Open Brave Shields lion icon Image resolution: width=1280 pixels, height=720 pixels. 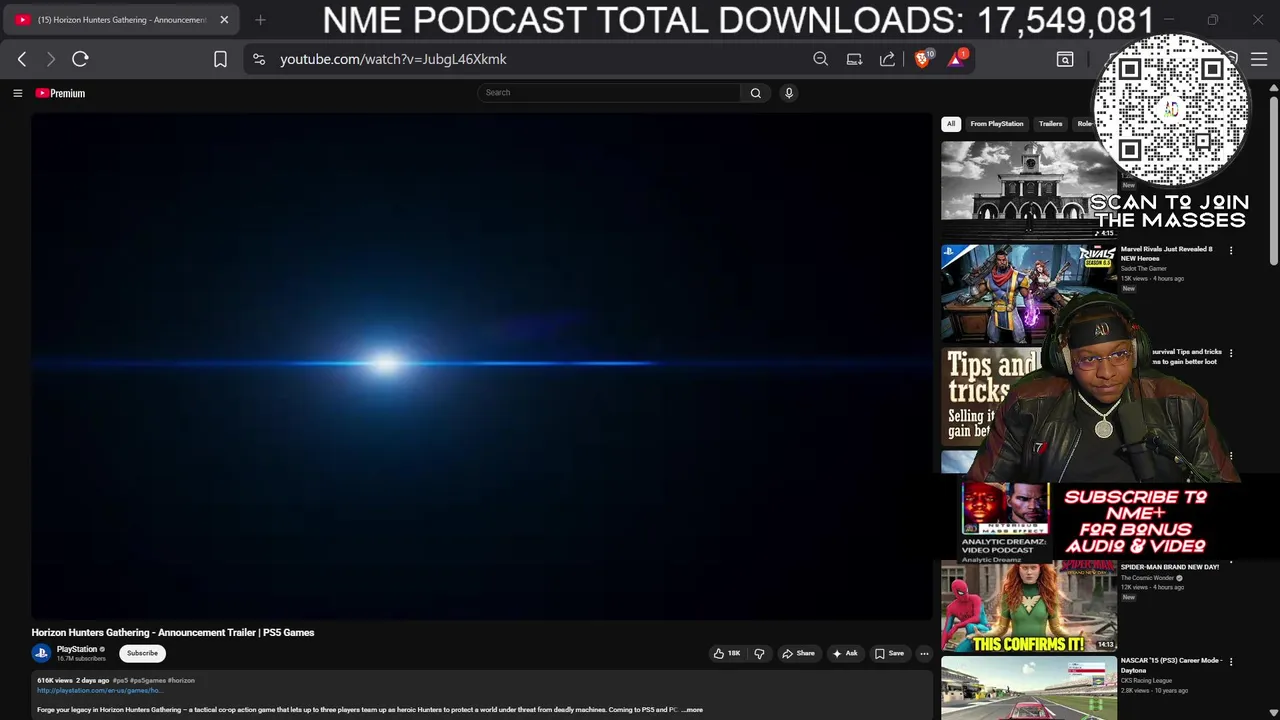coord(923,59)
